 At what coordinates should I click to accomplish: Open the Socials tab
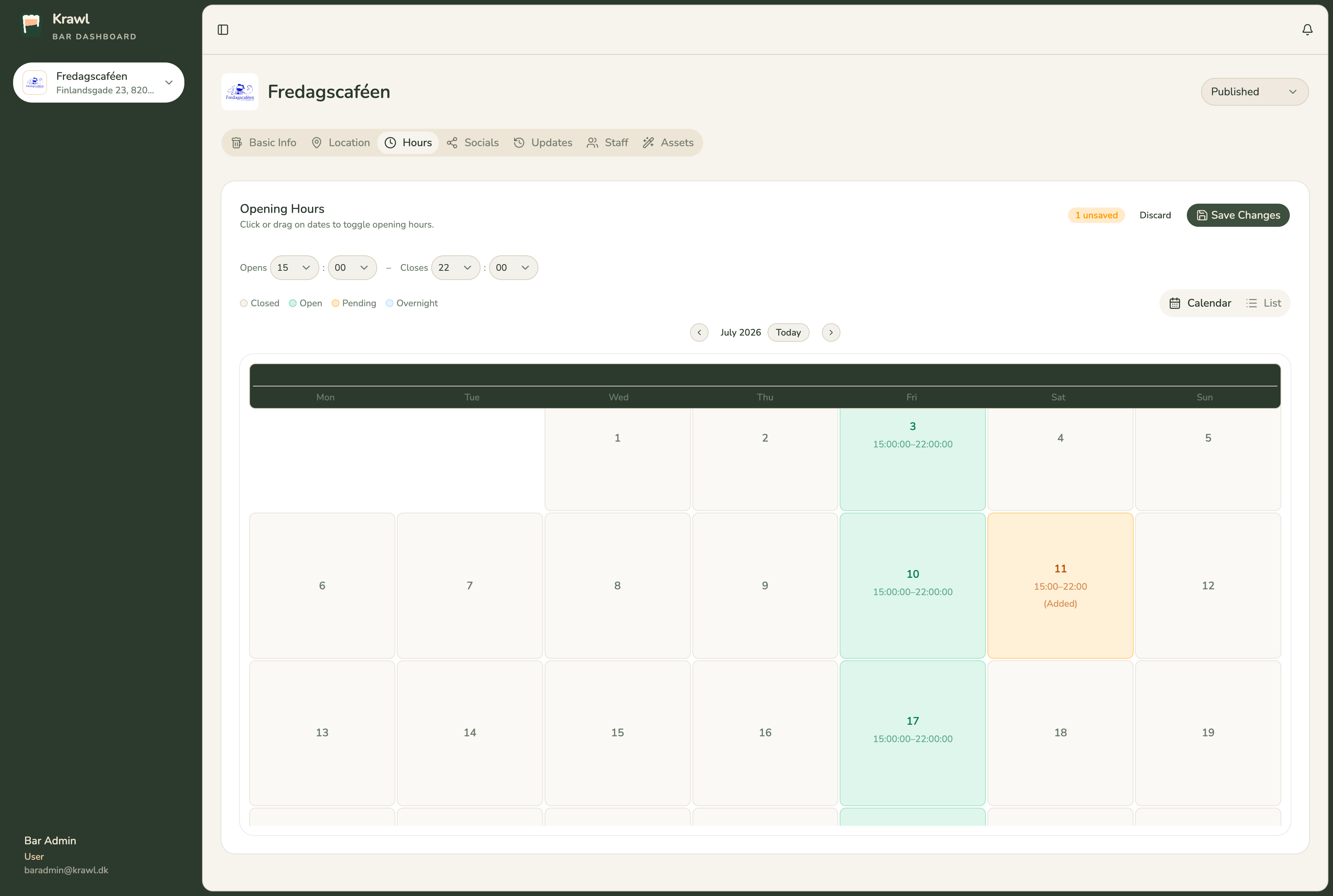(473, 143)
